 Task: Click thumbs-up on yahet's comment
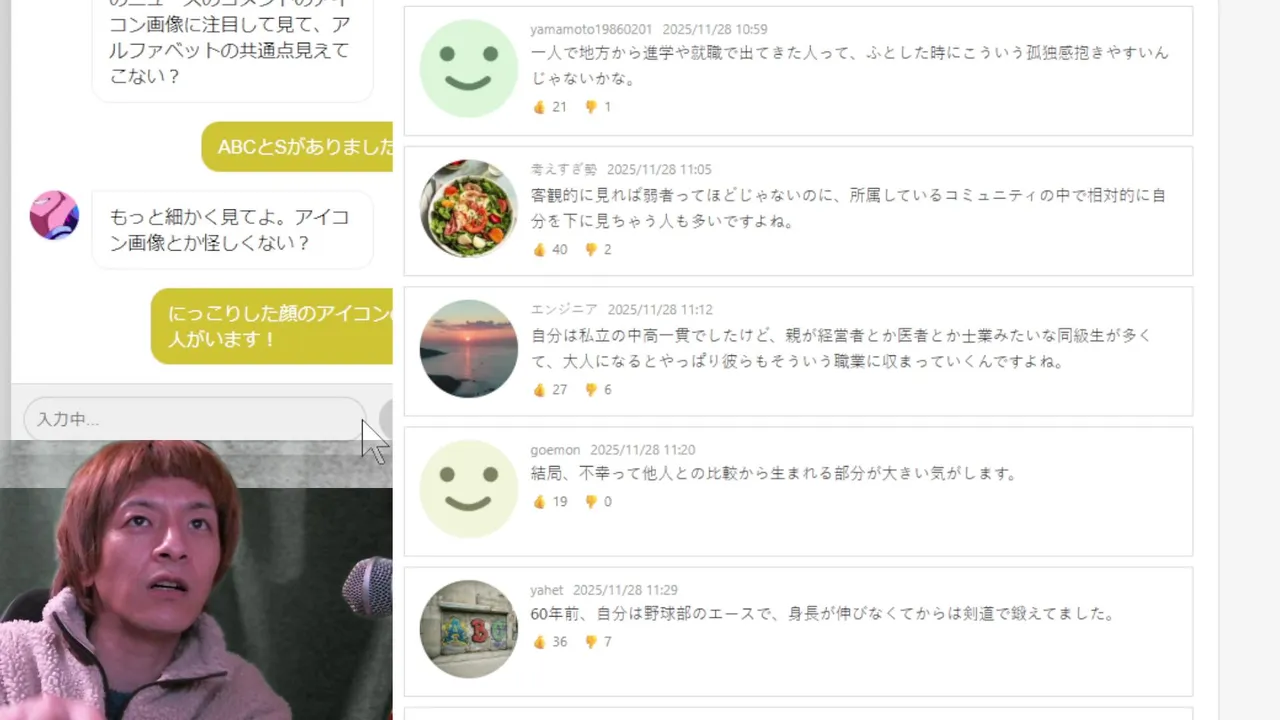539,642
